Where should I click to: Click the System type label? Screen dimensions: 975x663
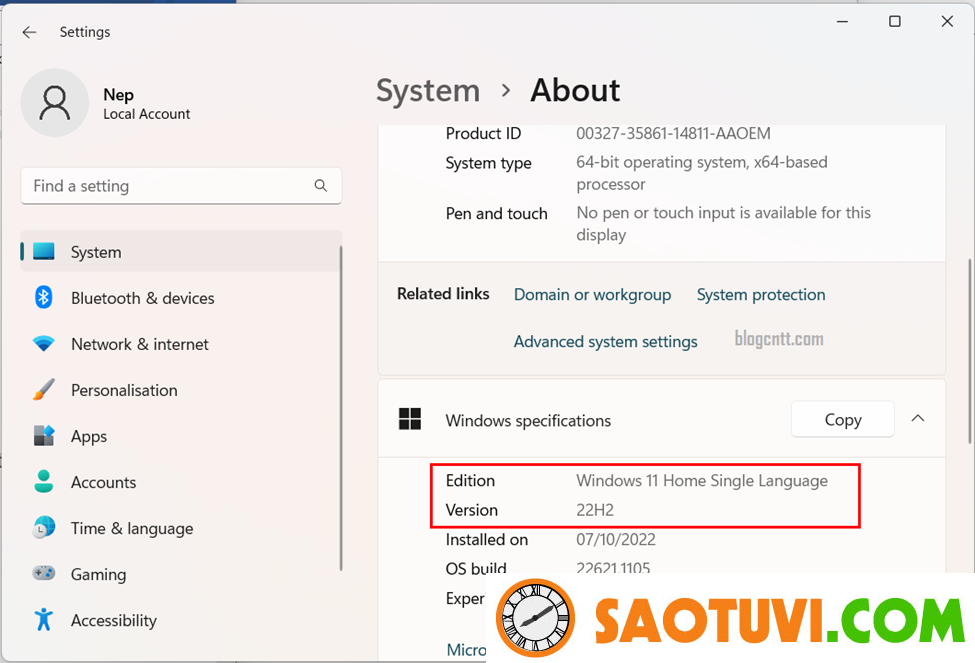(x=488, y=163)
